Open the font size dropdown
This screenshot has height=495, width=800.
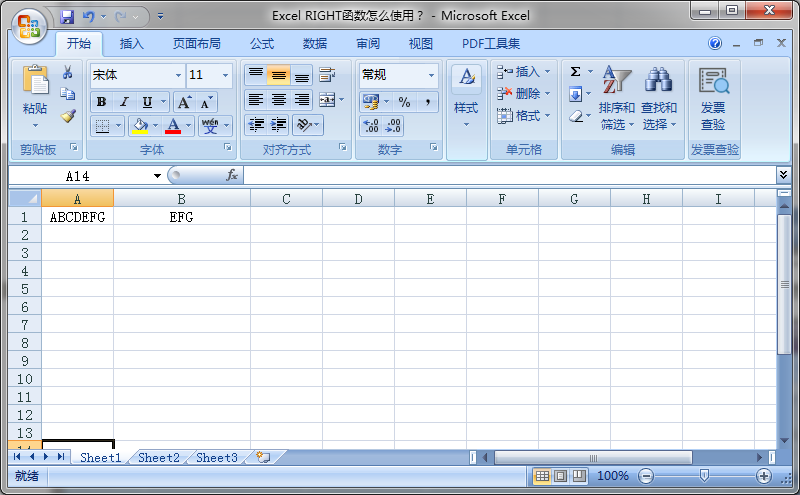tap(225, 76)
